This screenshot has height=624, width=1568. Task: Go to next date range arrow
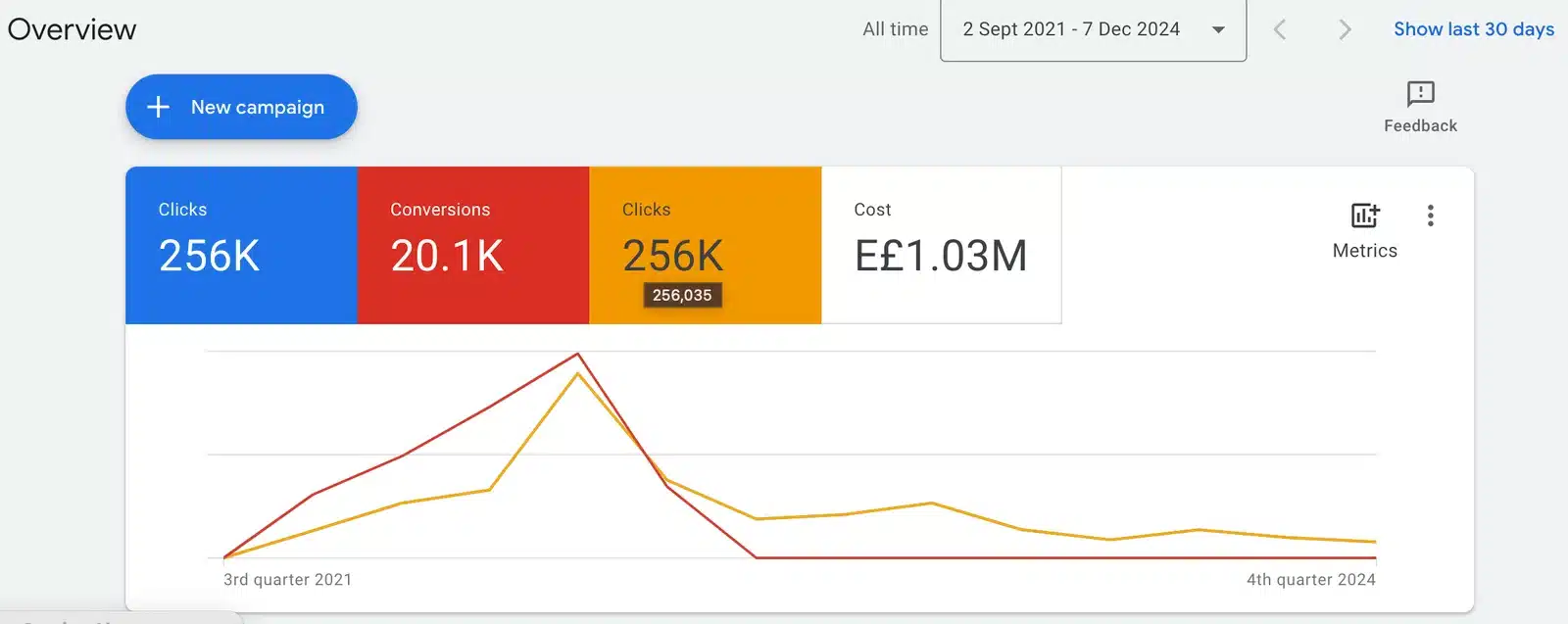(1345, 29)
